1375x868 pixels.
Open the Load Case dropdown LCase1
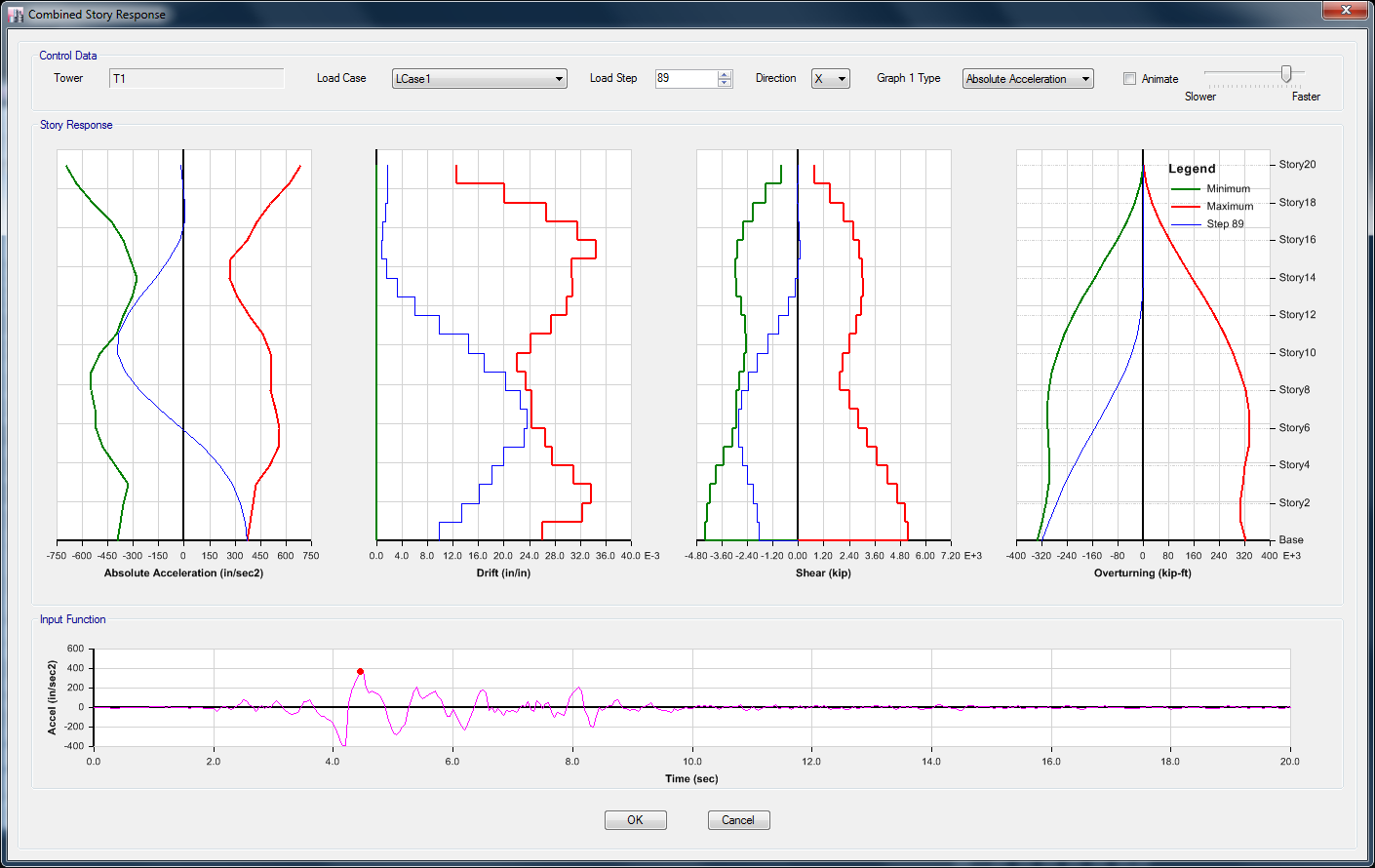click(x=479, y=79)
